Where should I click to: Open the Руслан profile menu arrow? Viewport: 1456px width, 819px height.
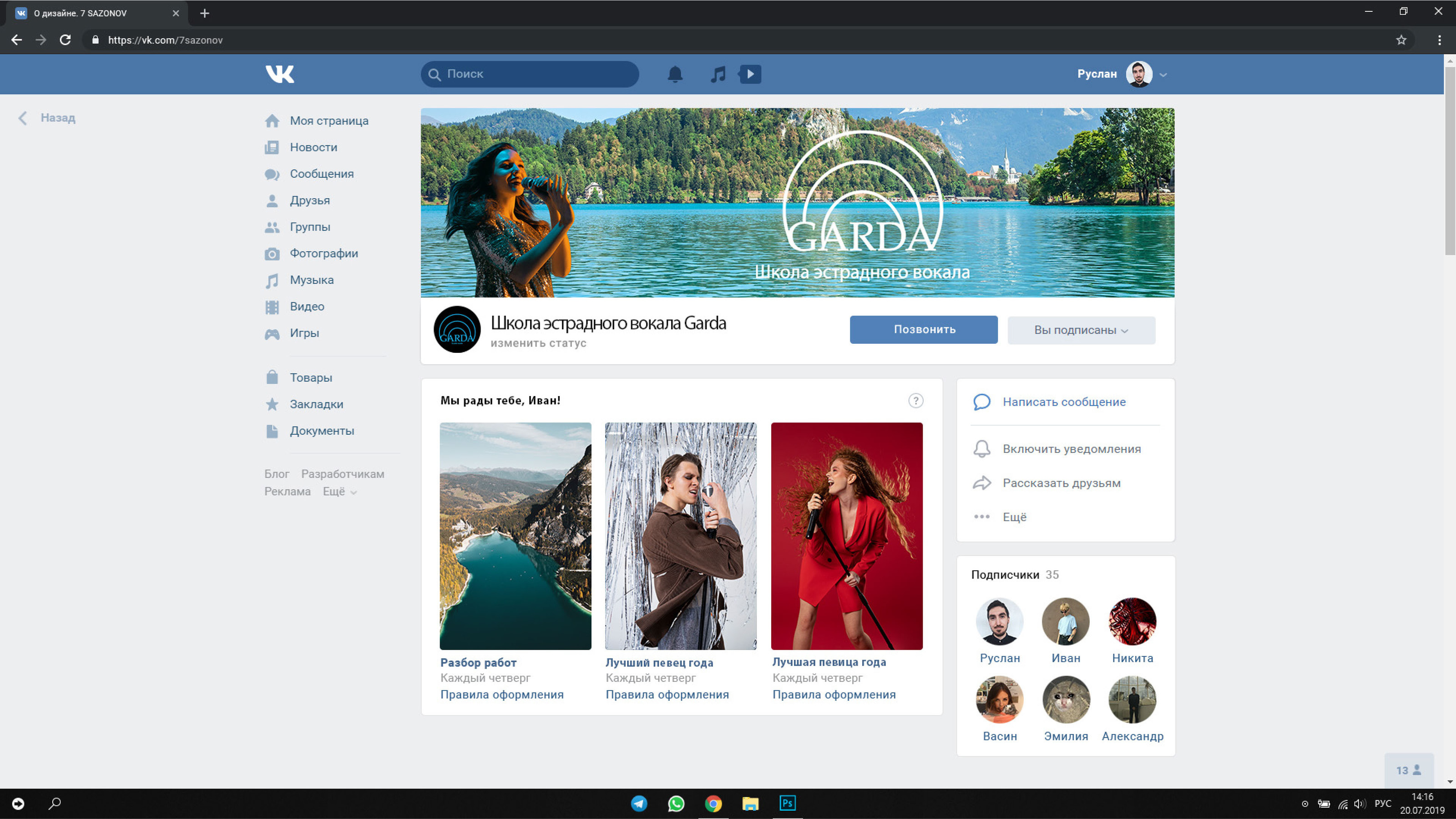(x=1163, y=75)
